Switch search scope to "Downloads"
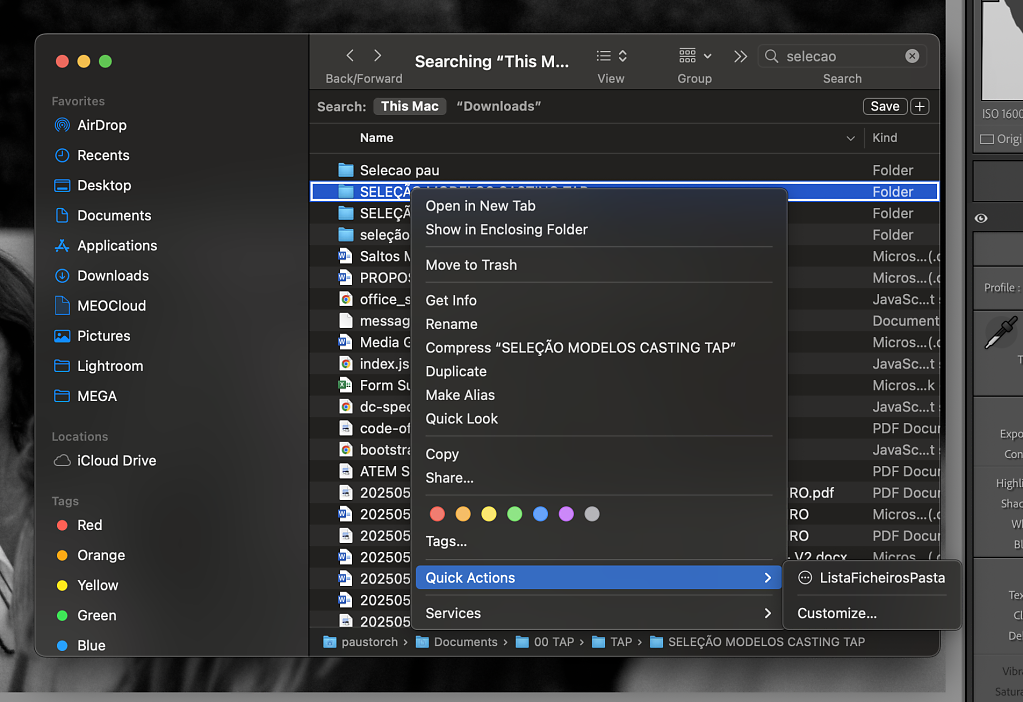The image size is (1023, 702). click(x=498, y=106)
